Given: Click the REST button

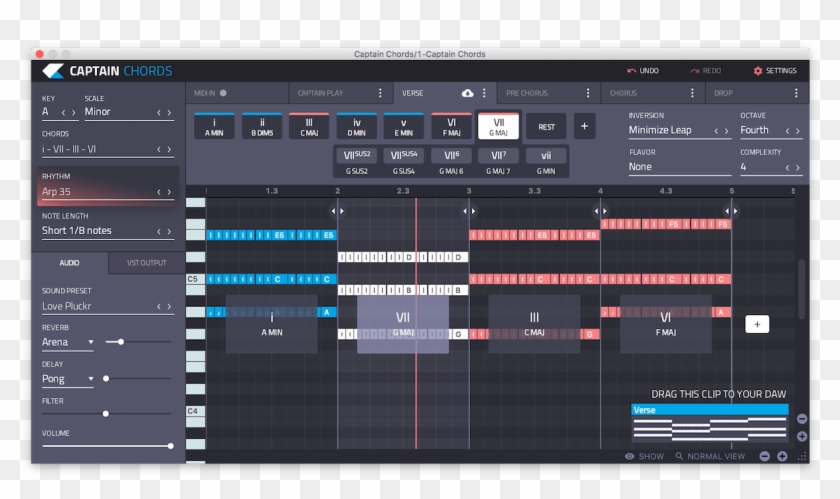Looking at the screenshot, I should [546, 126].
